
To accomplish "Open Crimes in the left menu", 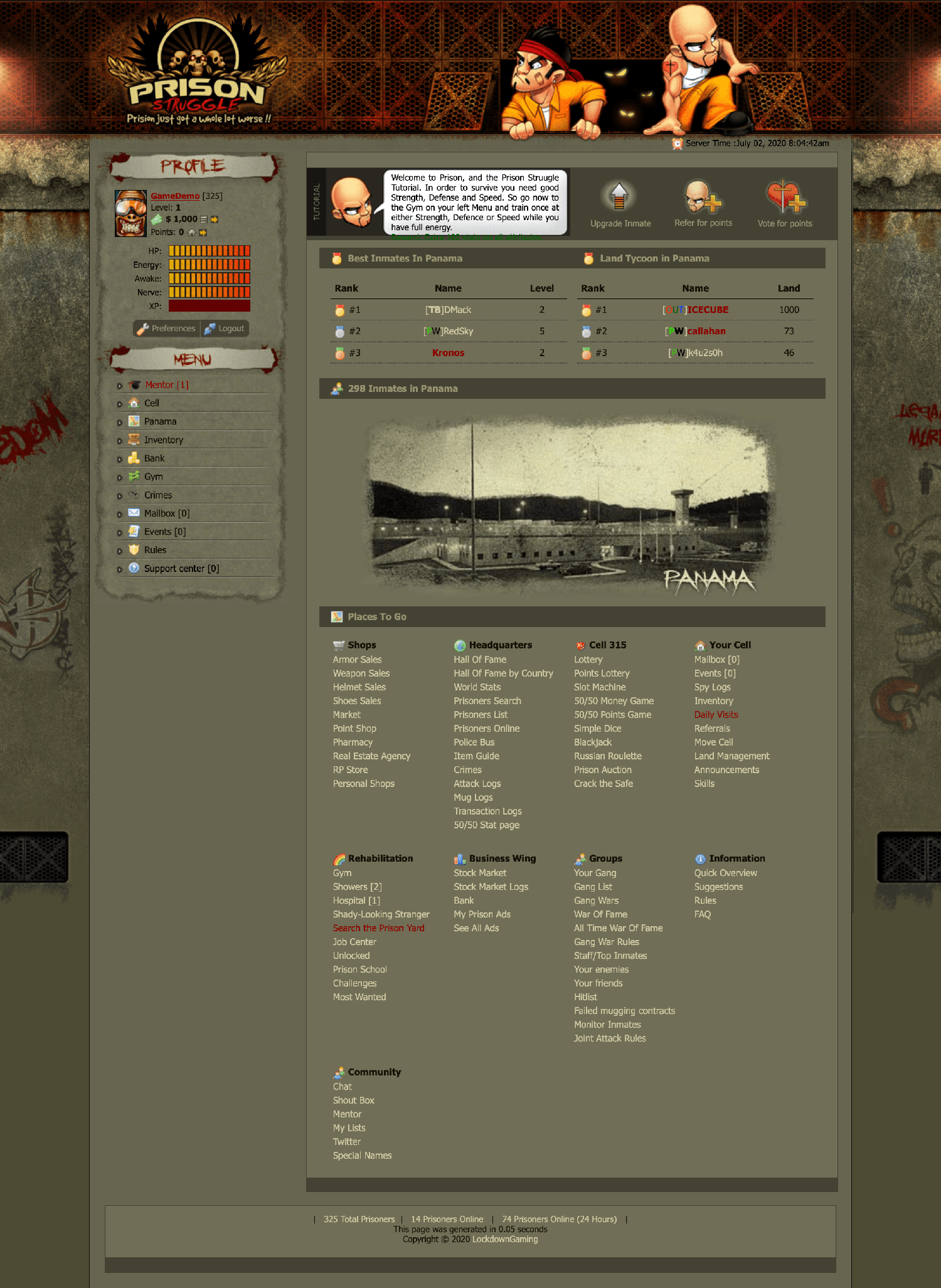I will pos(158,495).
